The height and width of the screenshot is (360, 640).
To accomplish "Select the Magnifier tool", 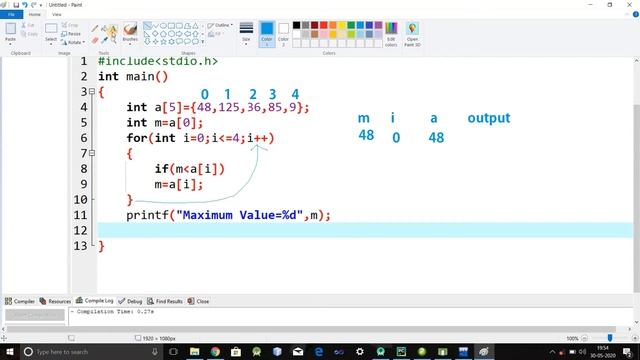I will pos(113,40).
